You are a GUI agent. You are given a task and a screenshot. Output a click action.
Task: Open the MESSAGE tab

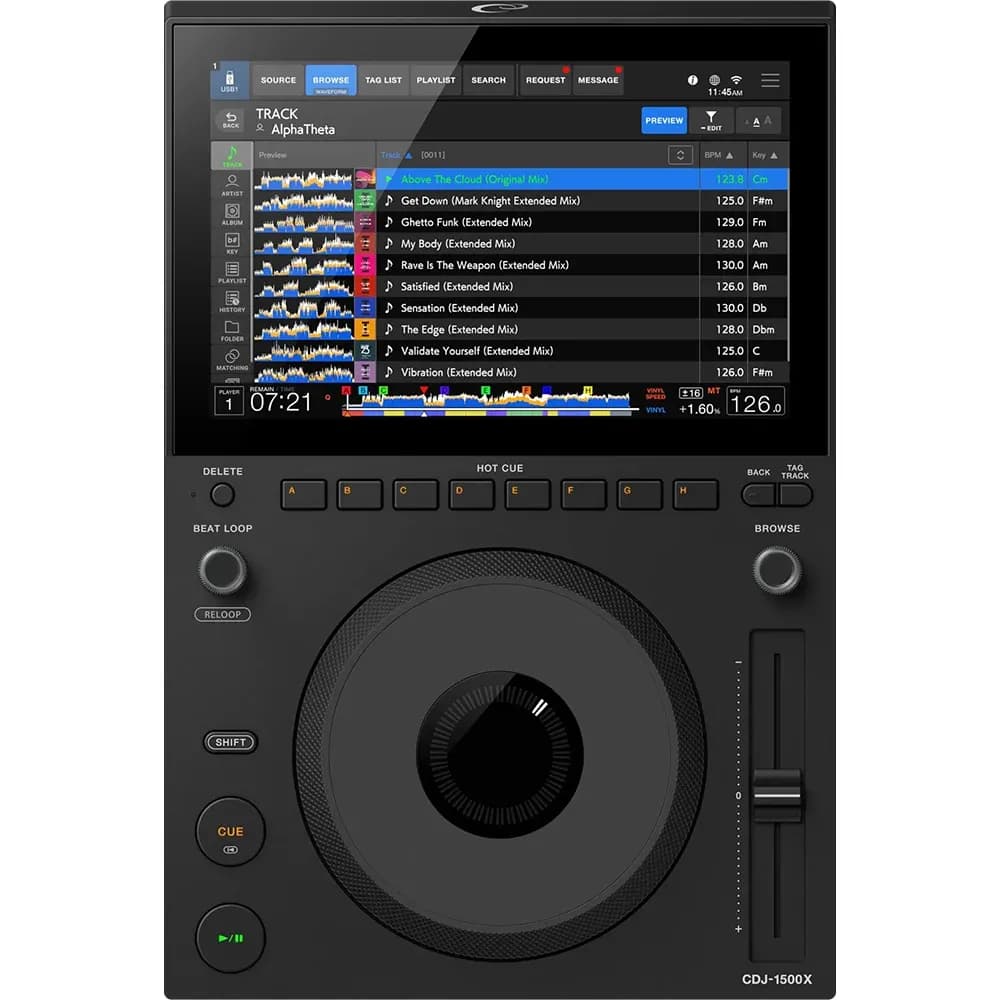pos(598,80)
